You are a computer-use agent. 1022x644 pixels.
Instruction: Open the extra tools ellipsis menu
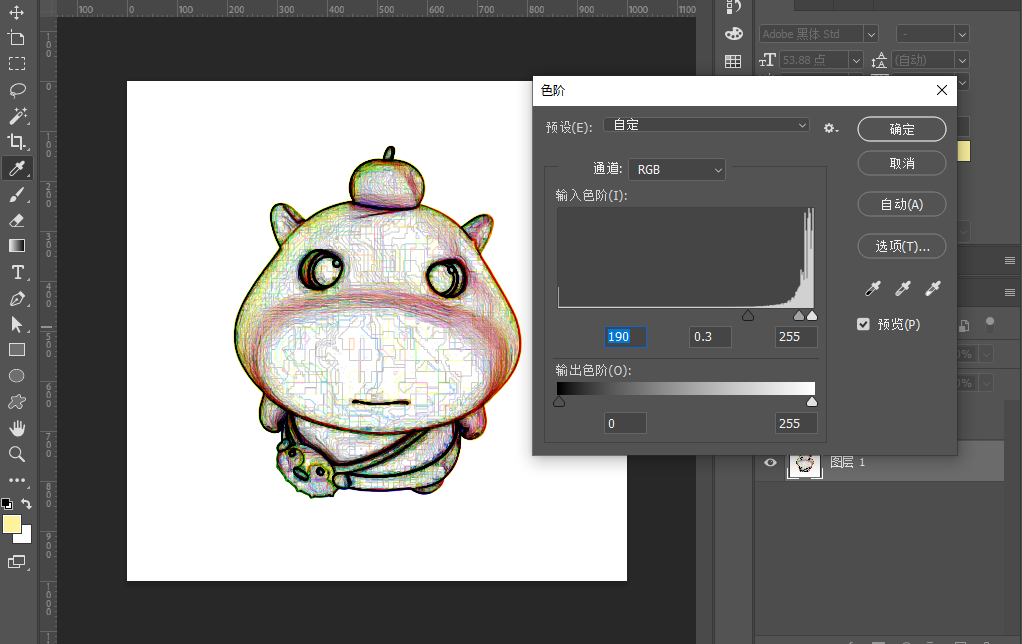(x=17, y=480)
